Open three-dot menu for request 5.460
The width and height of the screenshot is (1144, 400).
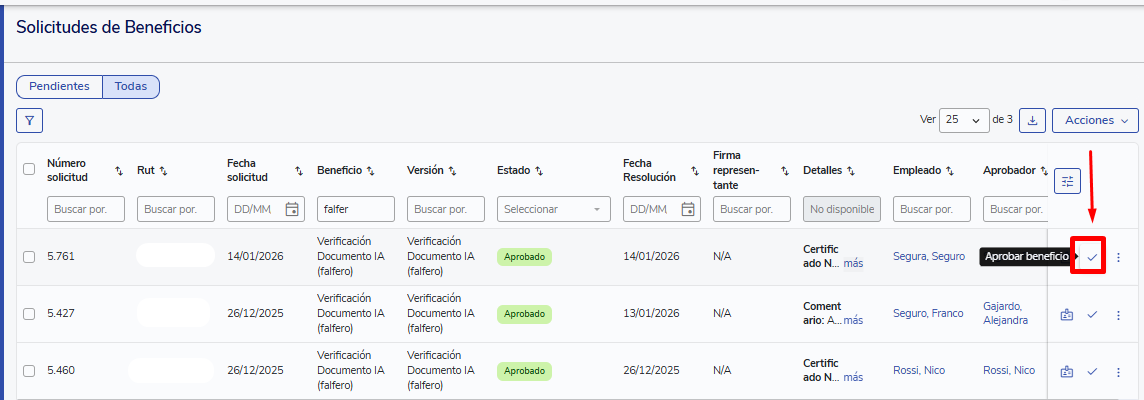click(x=1118, y=372)
